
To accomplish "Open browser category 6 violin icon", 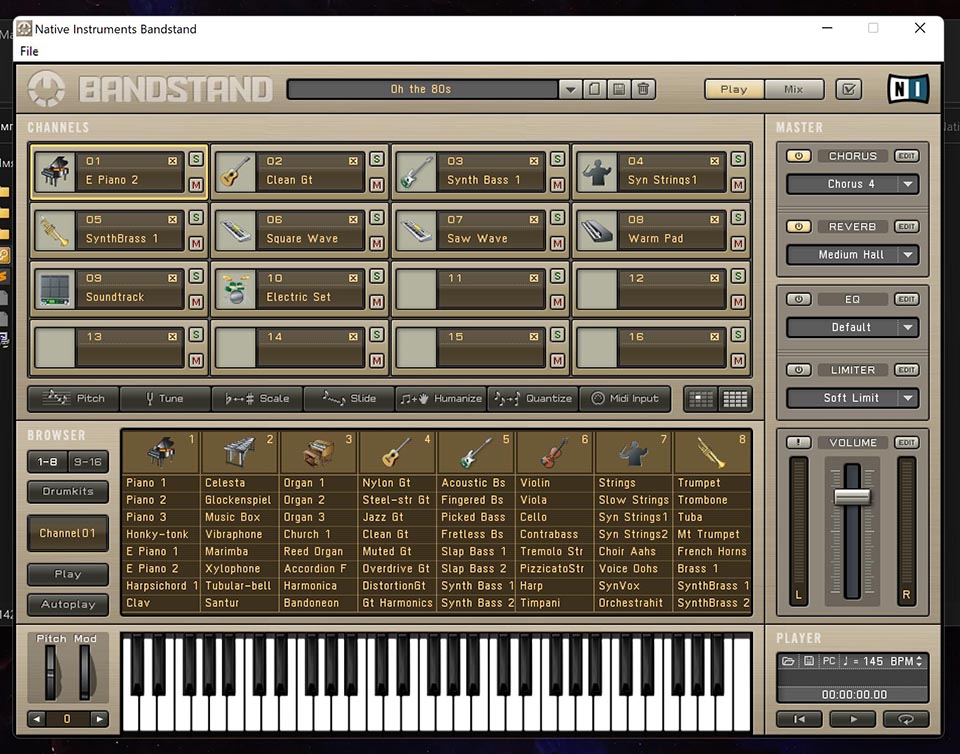I will pos(554,453).
